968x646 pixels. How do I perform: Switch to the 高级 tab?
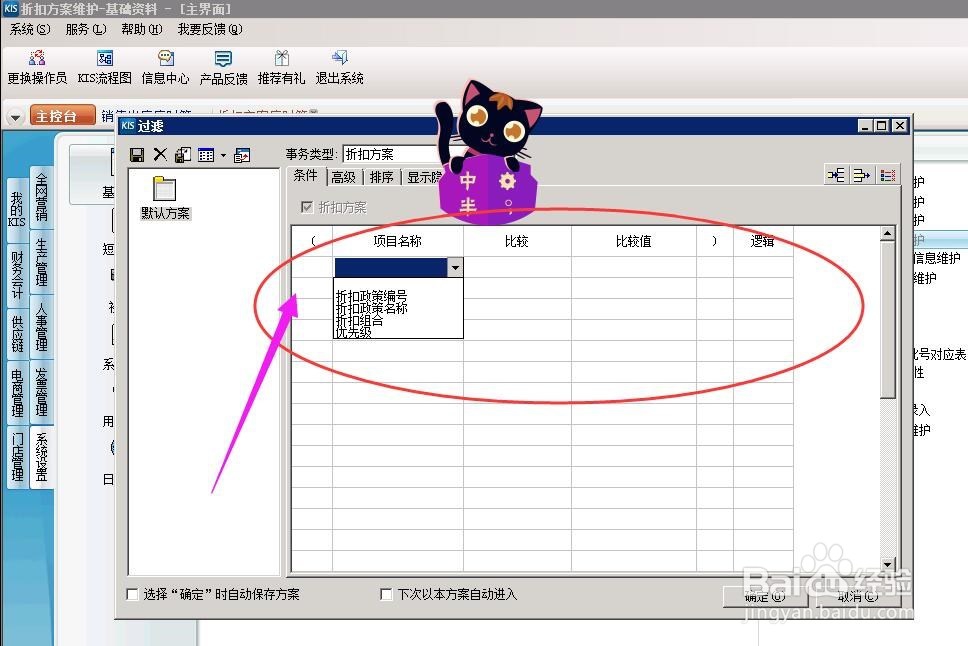(343, 176)
